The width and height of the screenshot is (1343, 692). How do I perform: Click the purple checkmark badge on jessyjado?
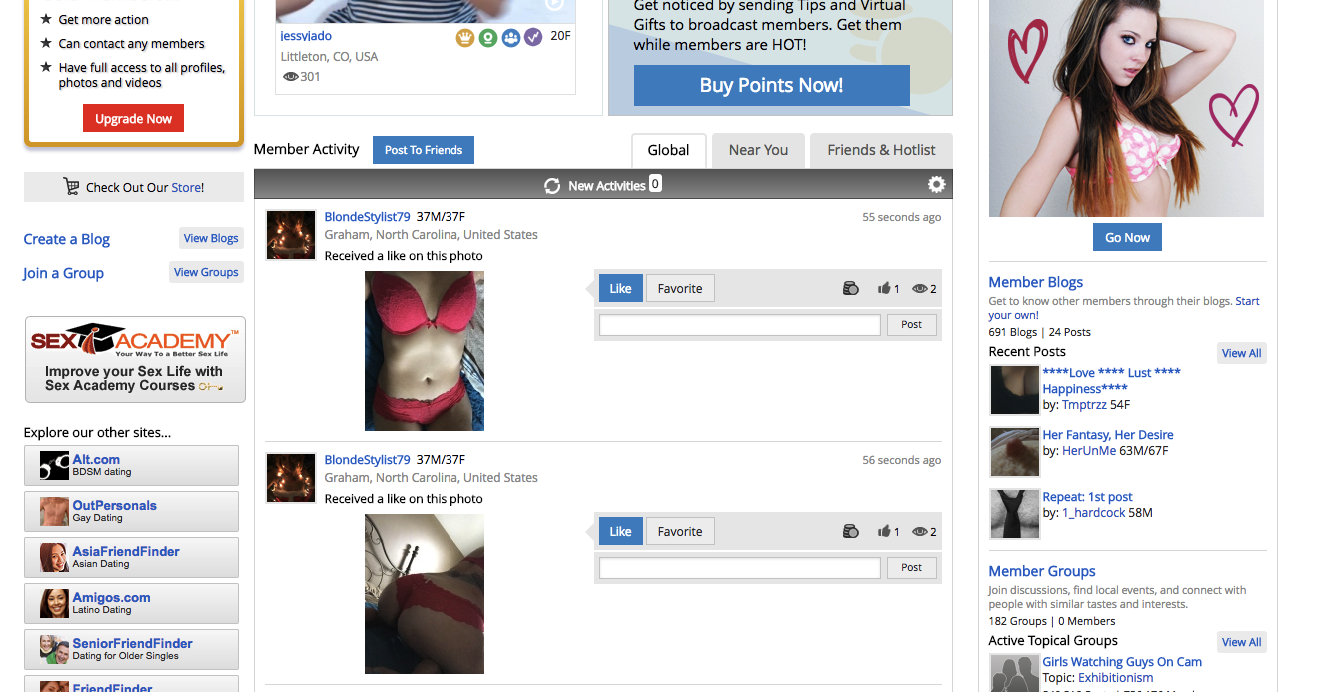pyautogui.click(x=533, y=38)
